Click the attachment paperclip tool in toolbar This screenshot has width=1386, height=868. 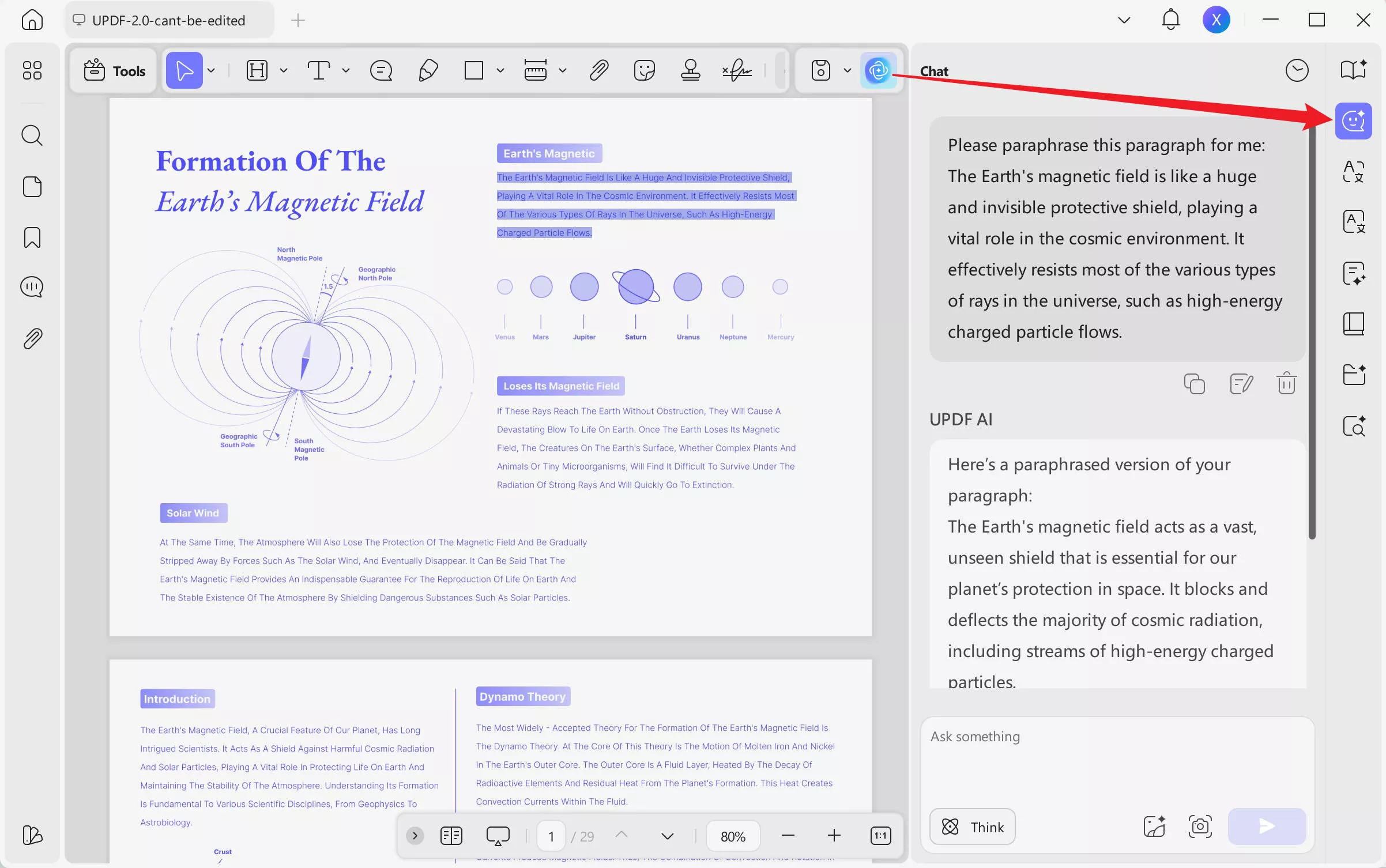(599, 71)
